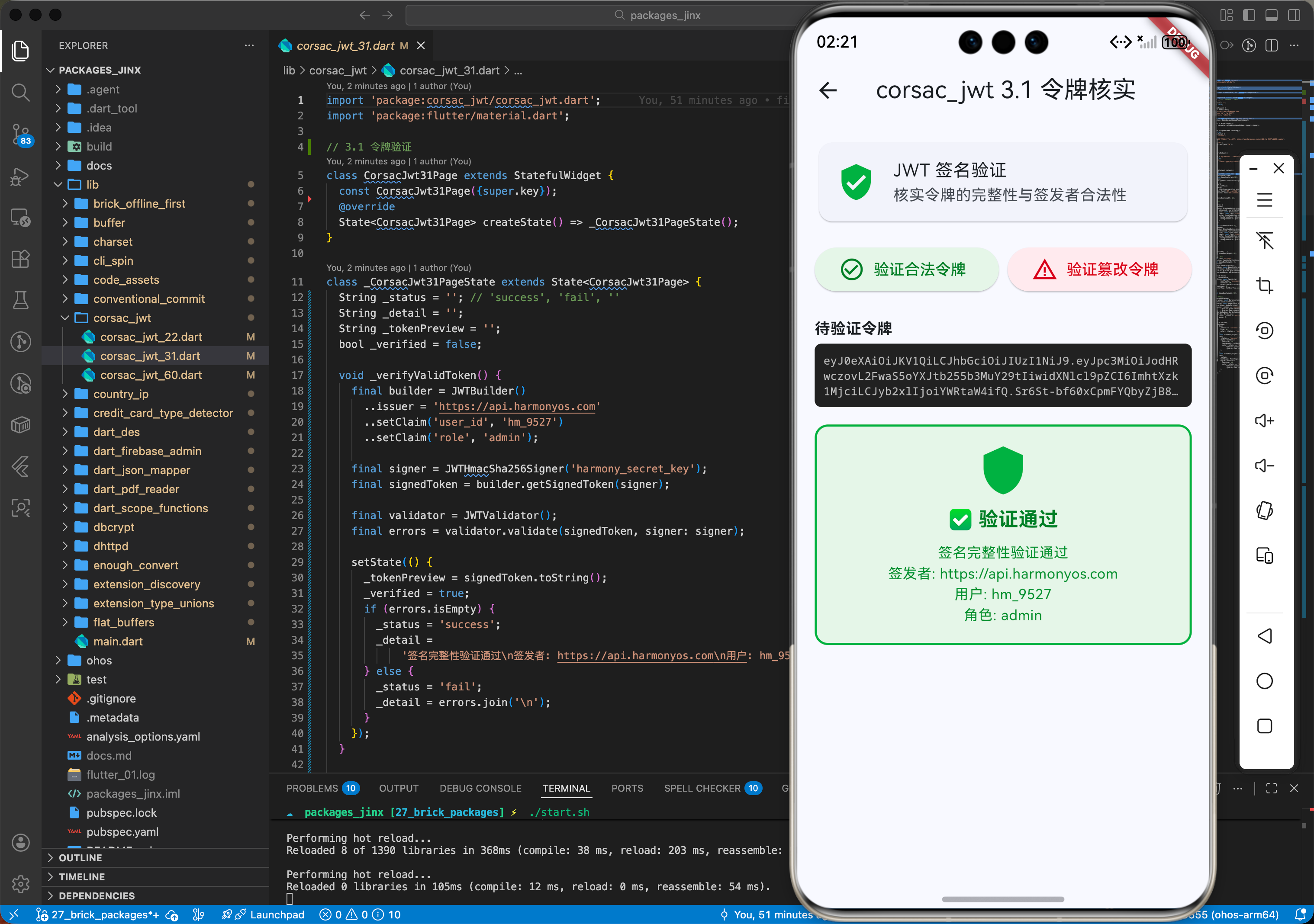
Task: Open the Extensions view icon
Action: click(x=21, y=259)
